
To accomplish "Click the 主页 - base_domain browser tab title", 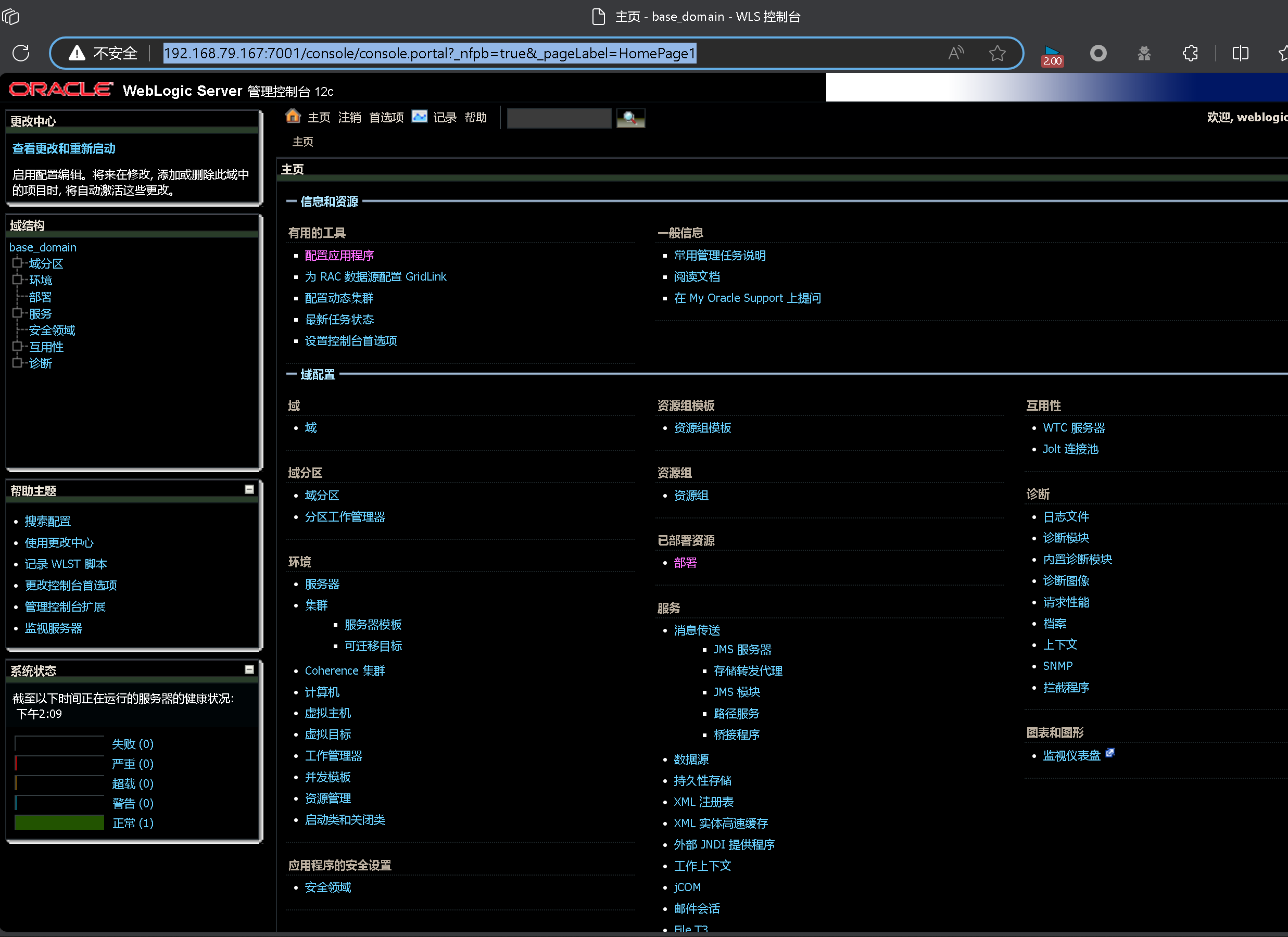I will 708,17.
